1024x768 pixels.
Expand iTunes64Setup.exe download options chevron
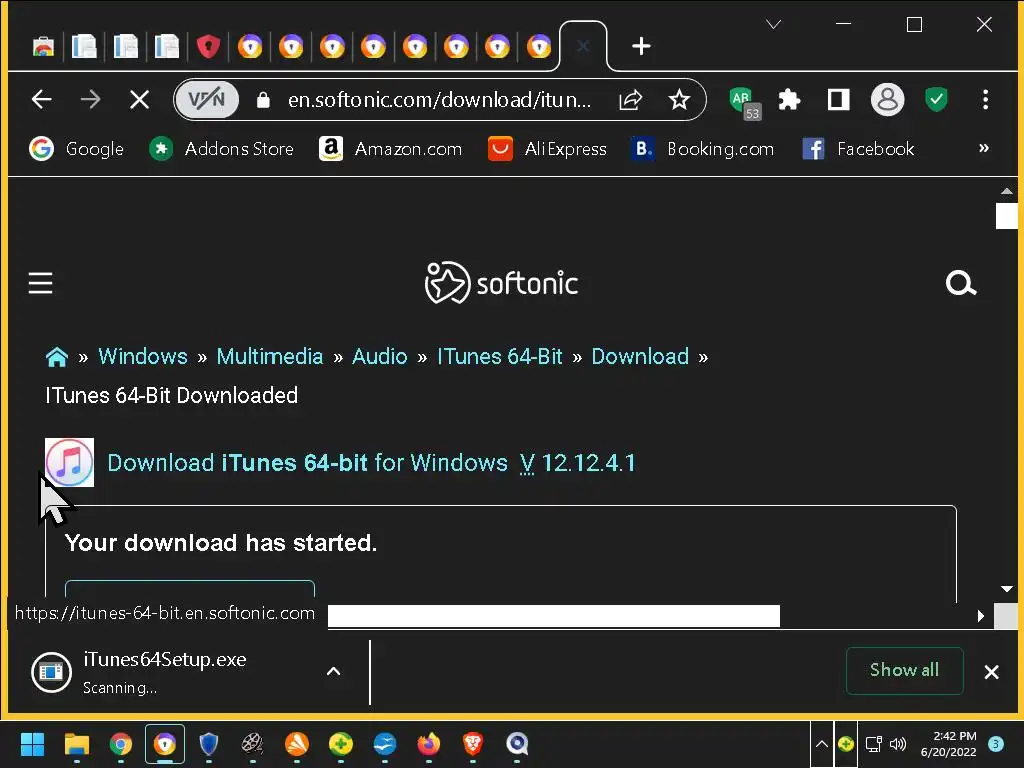pyautogui.click(x=333, y=671)
